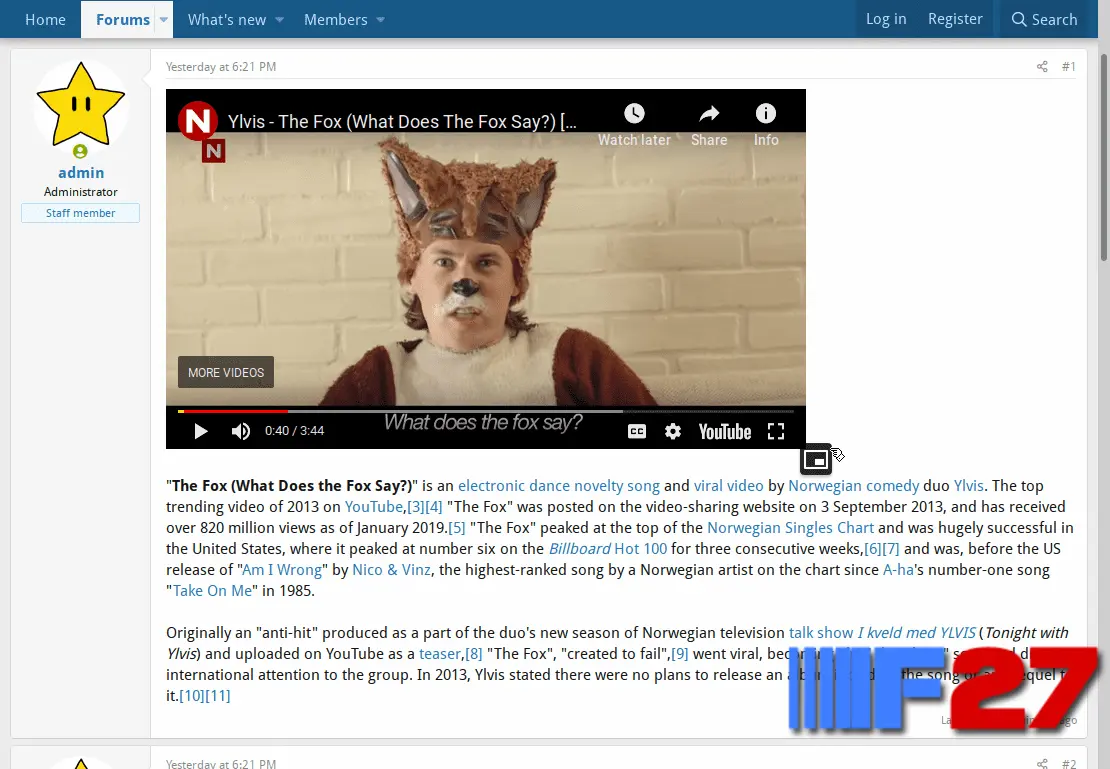
Task: Click the N channel logo avatar
Action: click(198, 121)
